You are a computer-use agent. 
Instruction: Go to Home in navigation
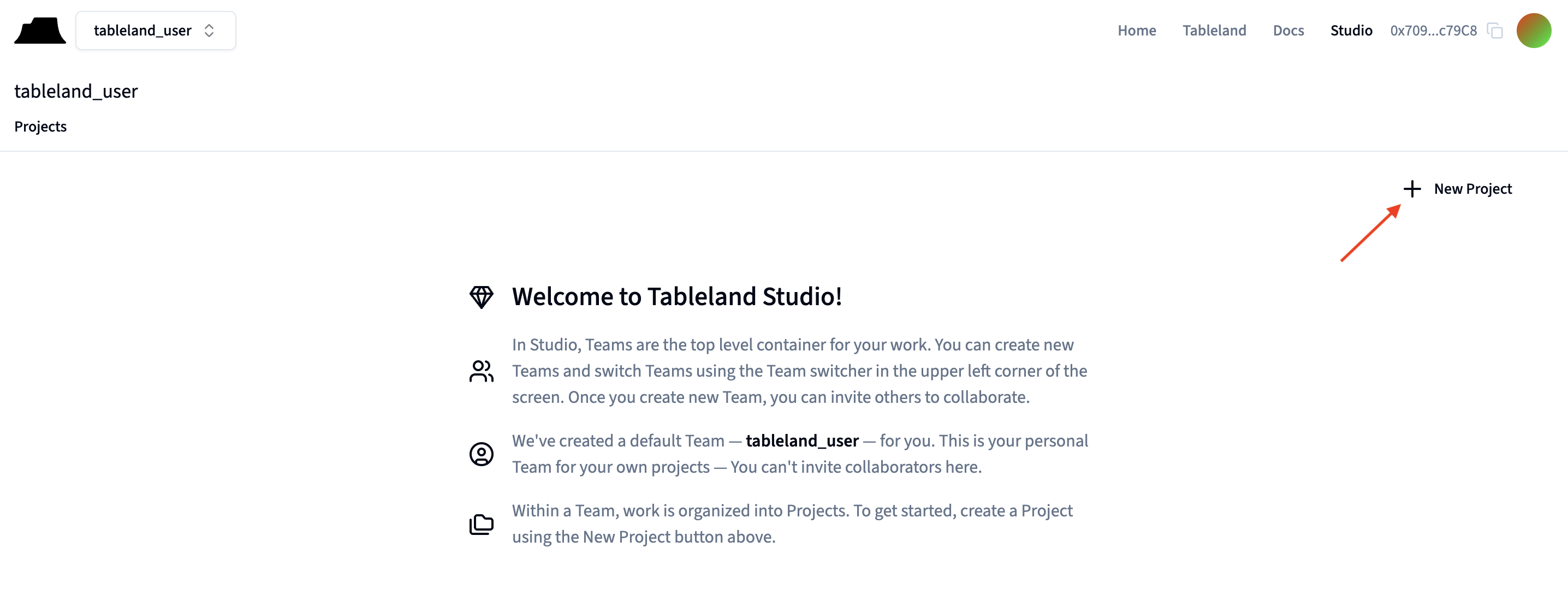tap(1137, 31)
